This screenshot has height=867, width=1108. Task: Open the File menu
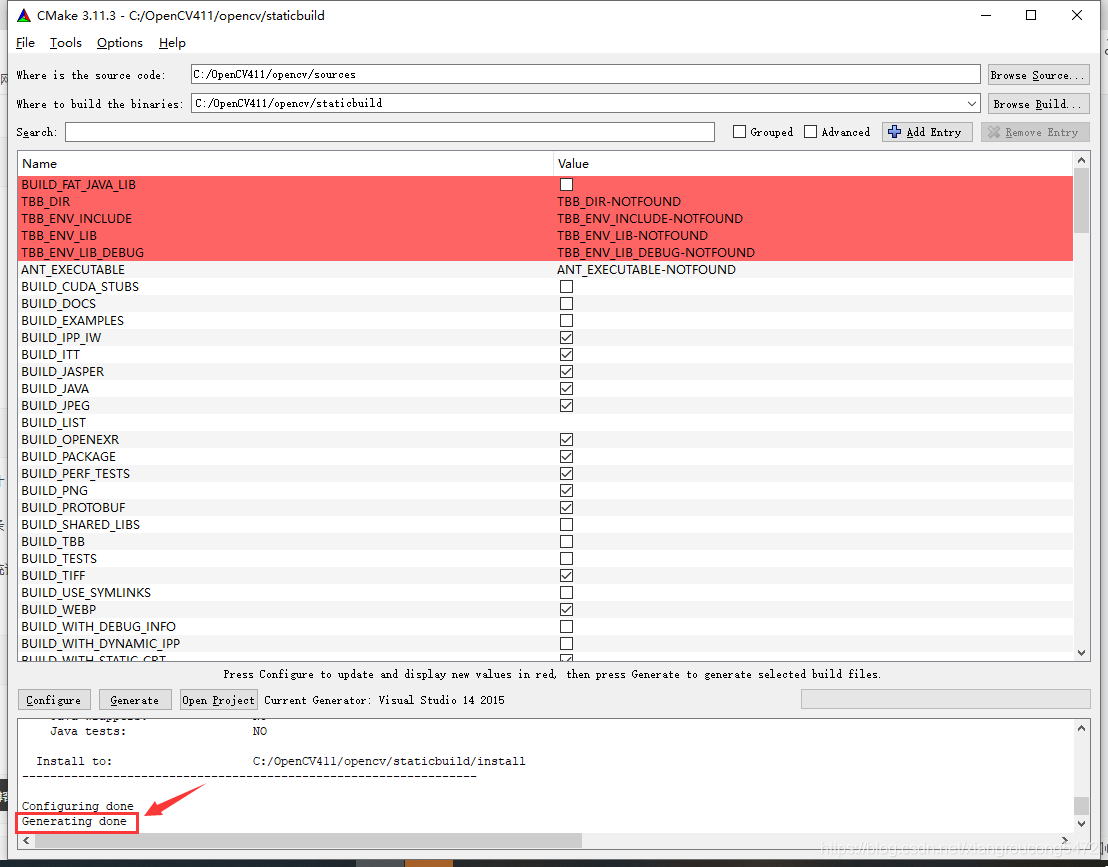(x=25, y=42)
